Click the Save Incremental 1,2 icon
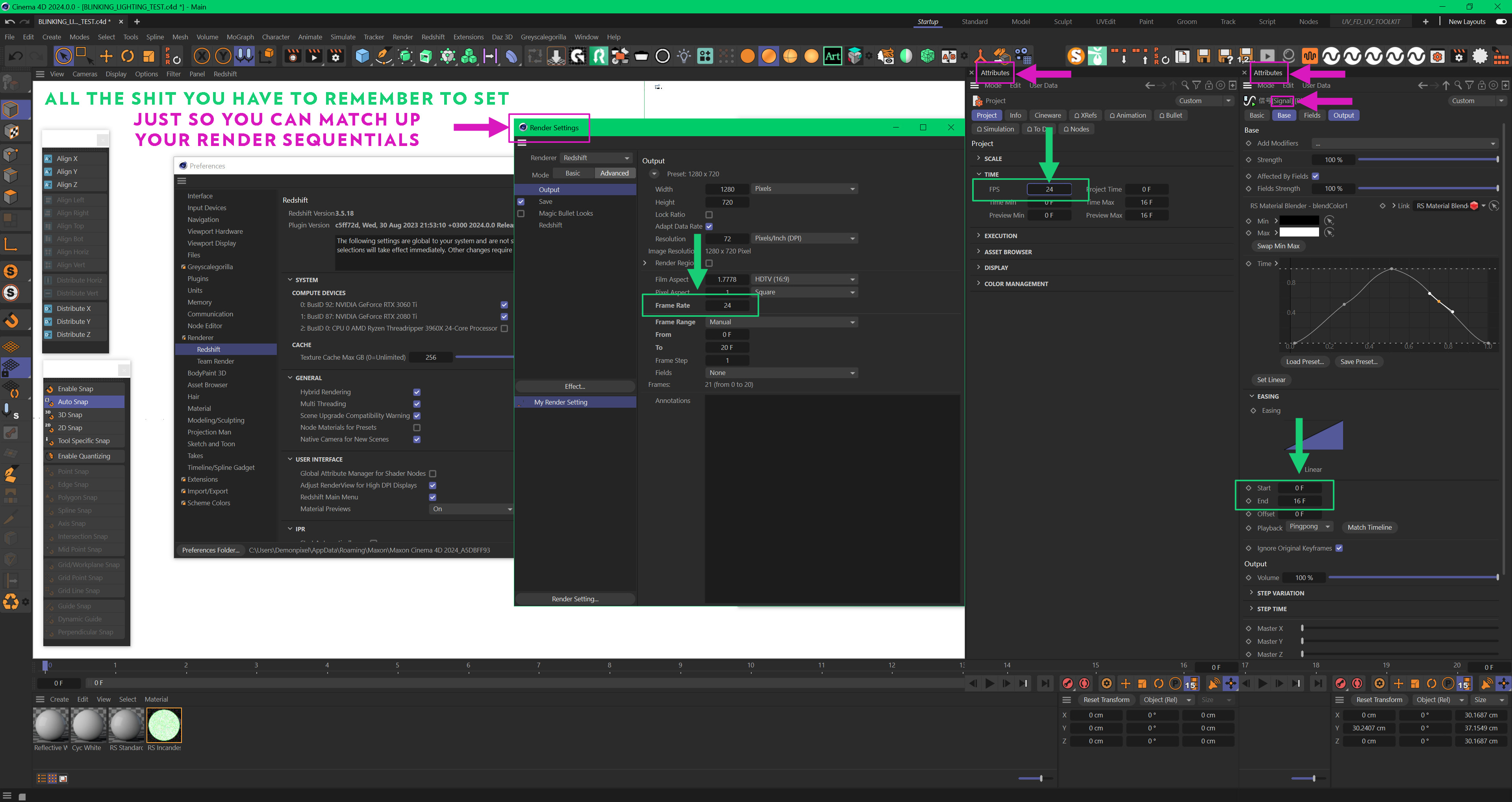Viewport: 1512px width, 802px height. point(1245,56)
